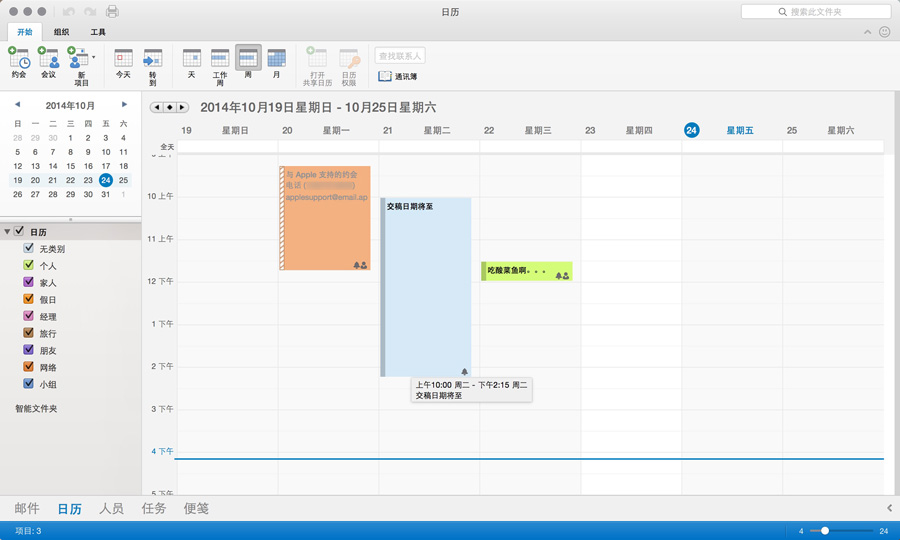
Task: Open the 工具 ribbon tab
Action: (x=98, y=32)
